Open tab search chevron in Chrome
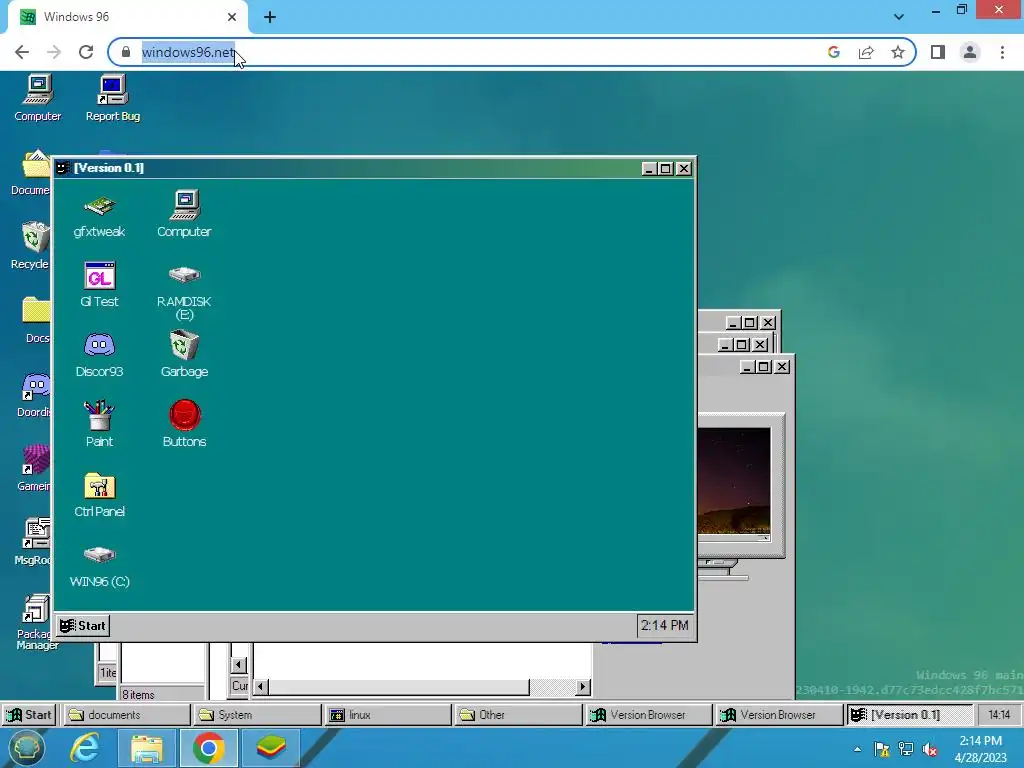 pyautogui.click(x=899, y=17)
